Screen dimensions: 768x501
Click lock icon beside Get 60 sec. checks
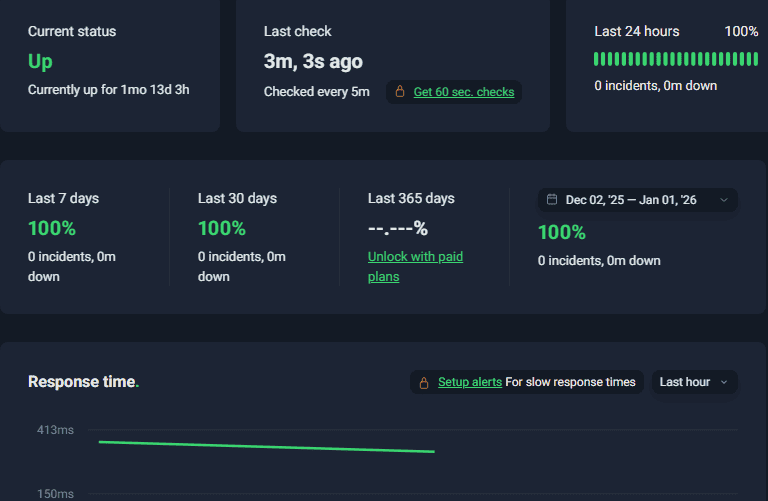coord(400,92)
